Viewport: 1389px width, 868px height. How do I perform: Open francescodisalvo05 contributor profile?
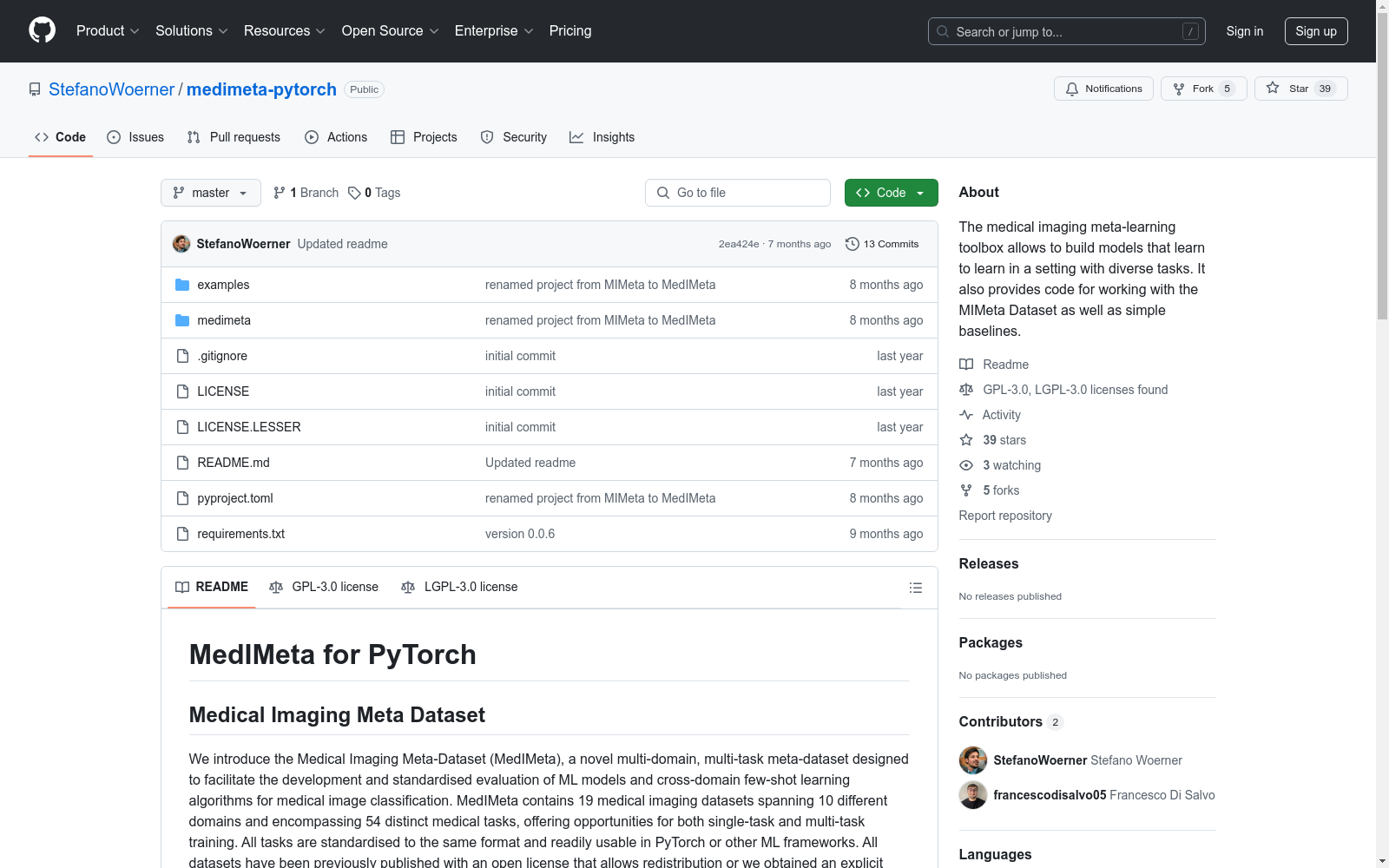tap(1050, 795)
